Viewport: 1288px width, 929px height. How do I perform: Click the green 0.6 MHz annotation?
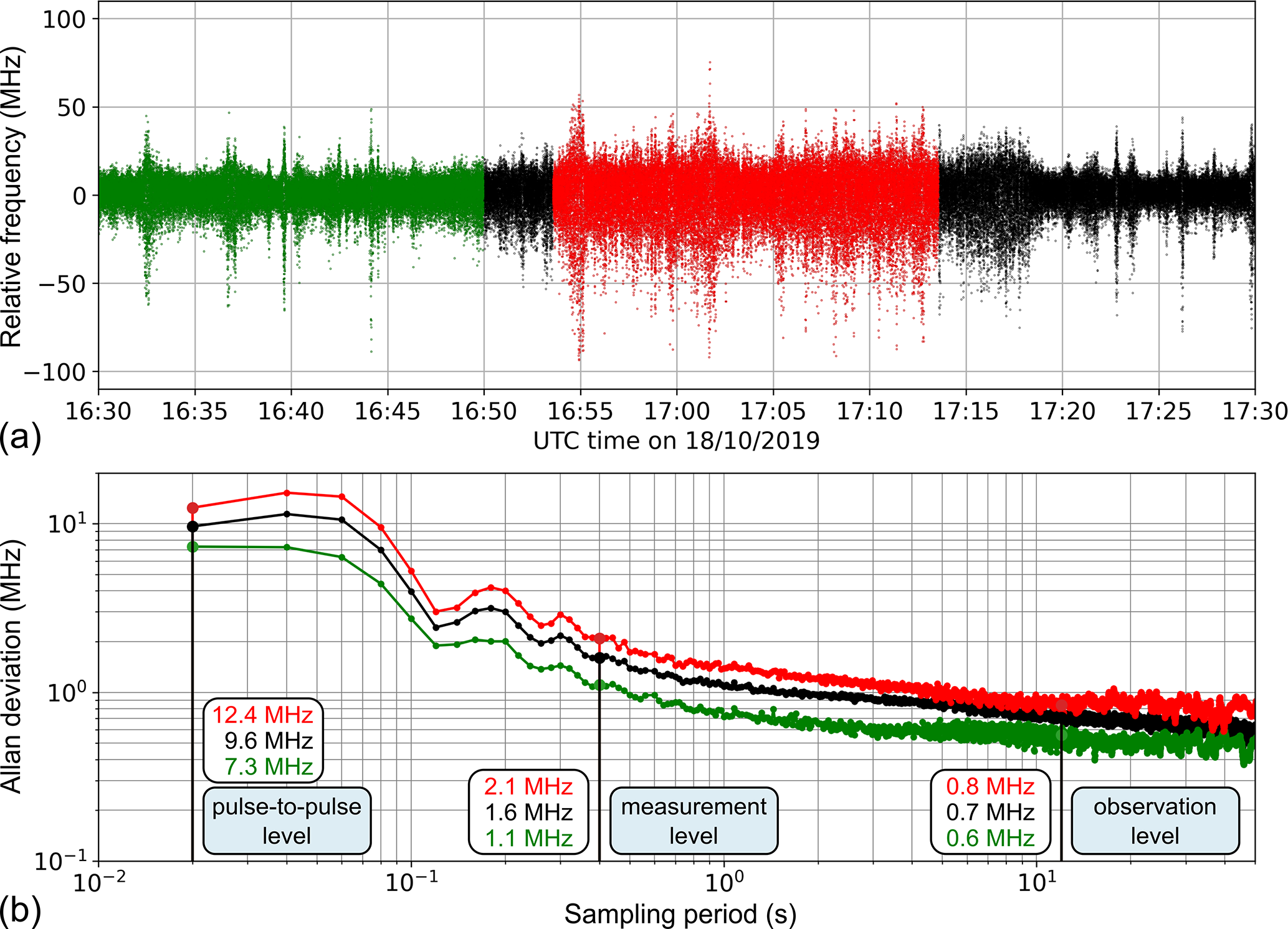[990, 838]
